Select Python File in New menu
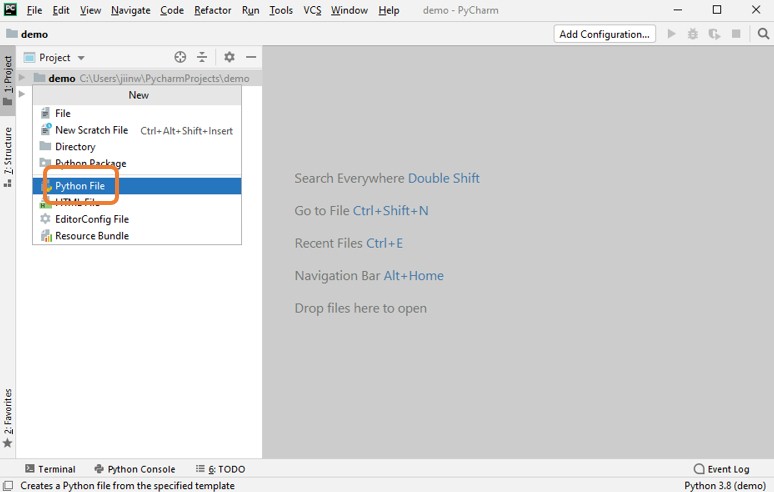774x492 pixels. click(x=137, y=186)
